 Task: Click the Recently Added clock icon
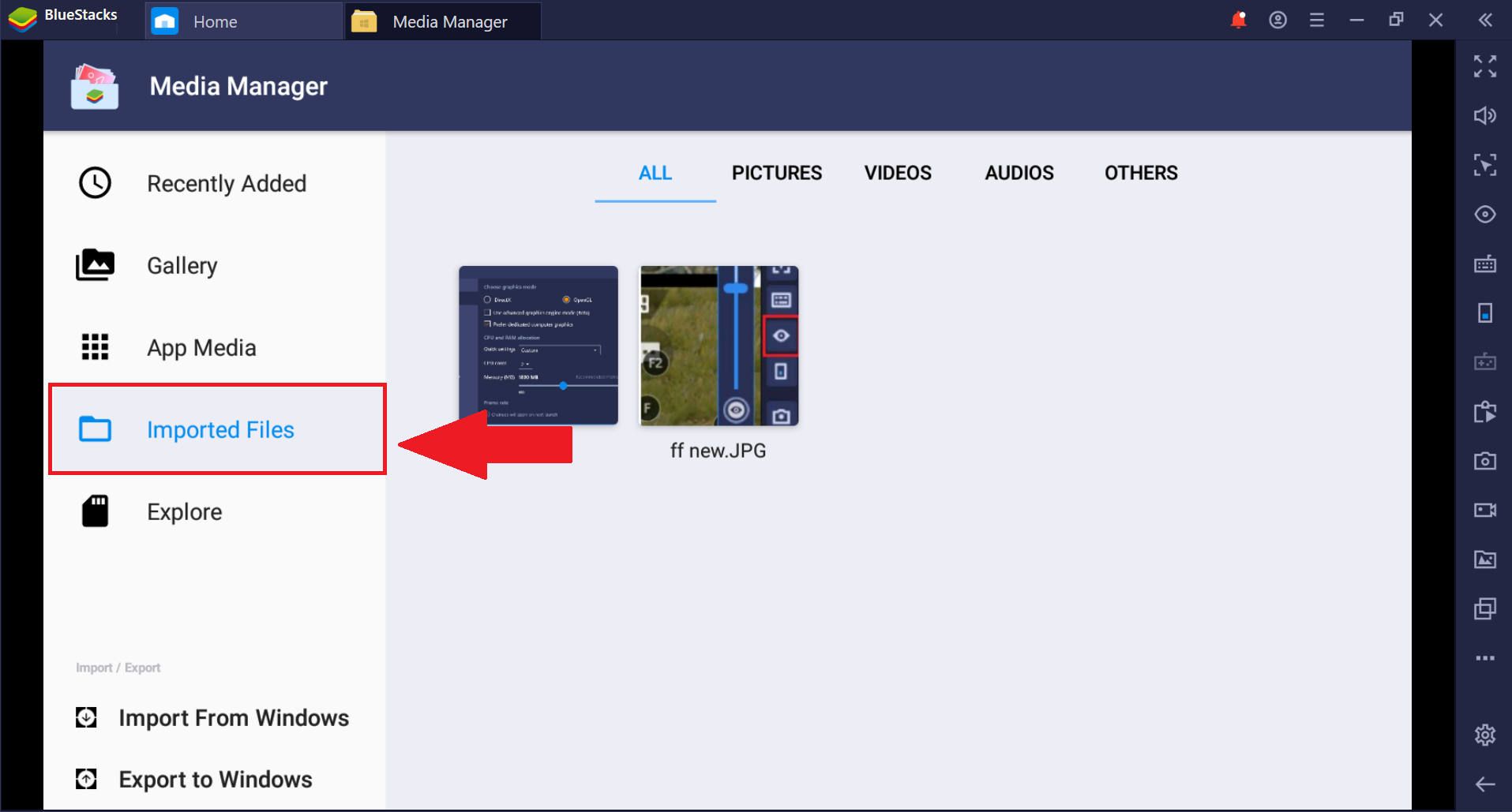tap(95, 183)
